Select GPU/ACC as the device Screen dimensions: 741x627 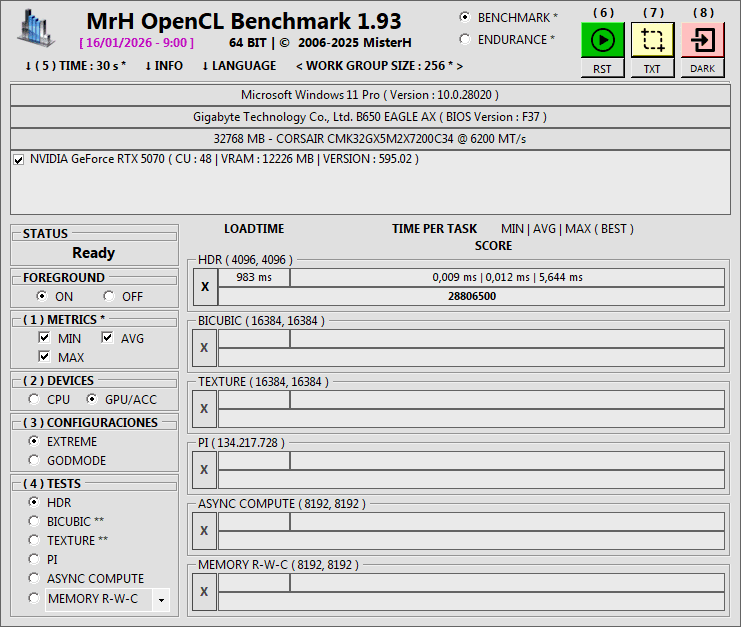tap(92, 399)
